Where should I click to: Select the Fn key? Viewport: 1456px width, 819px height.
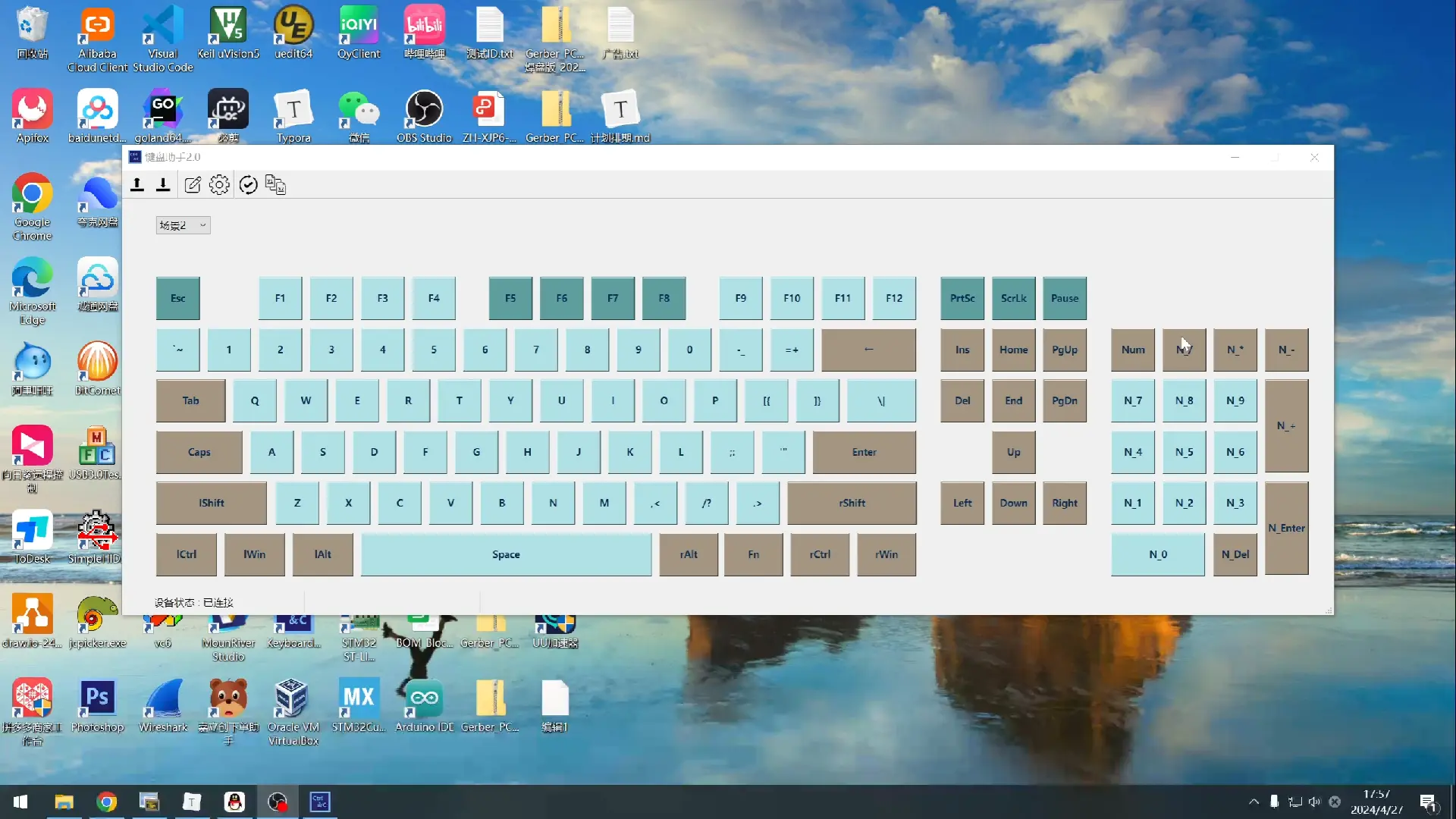[x=754, y=554]
